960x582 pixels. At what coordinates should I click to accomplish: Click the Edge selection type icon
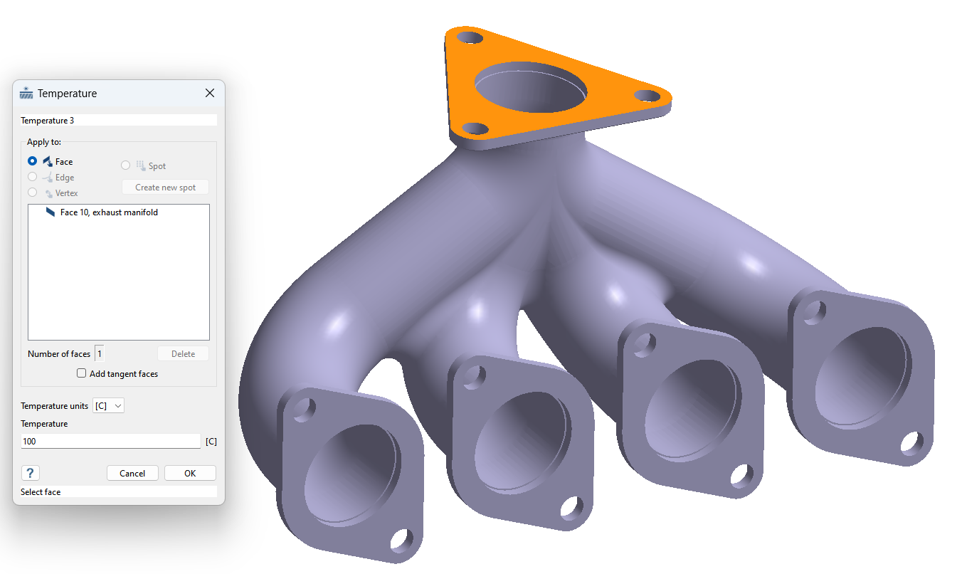click(x=47, y=177)
